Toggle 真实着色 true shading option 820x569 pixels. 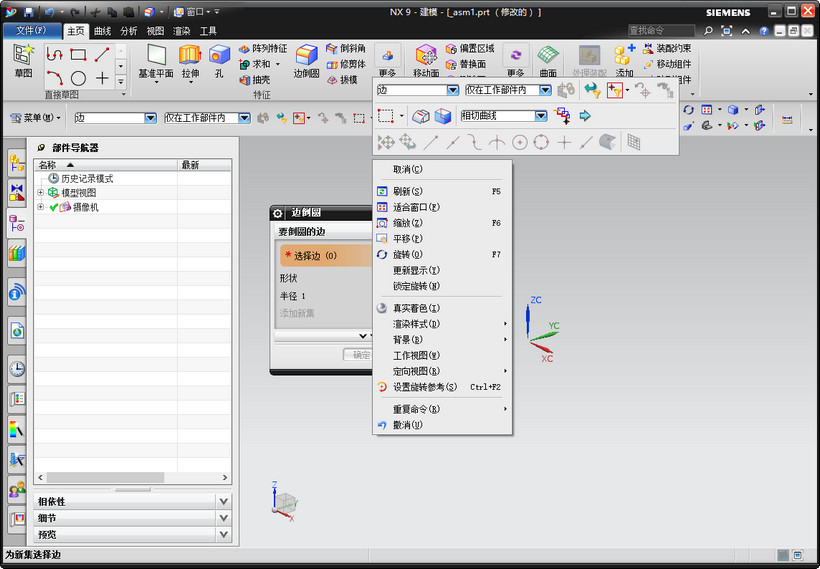pos(416,308)
